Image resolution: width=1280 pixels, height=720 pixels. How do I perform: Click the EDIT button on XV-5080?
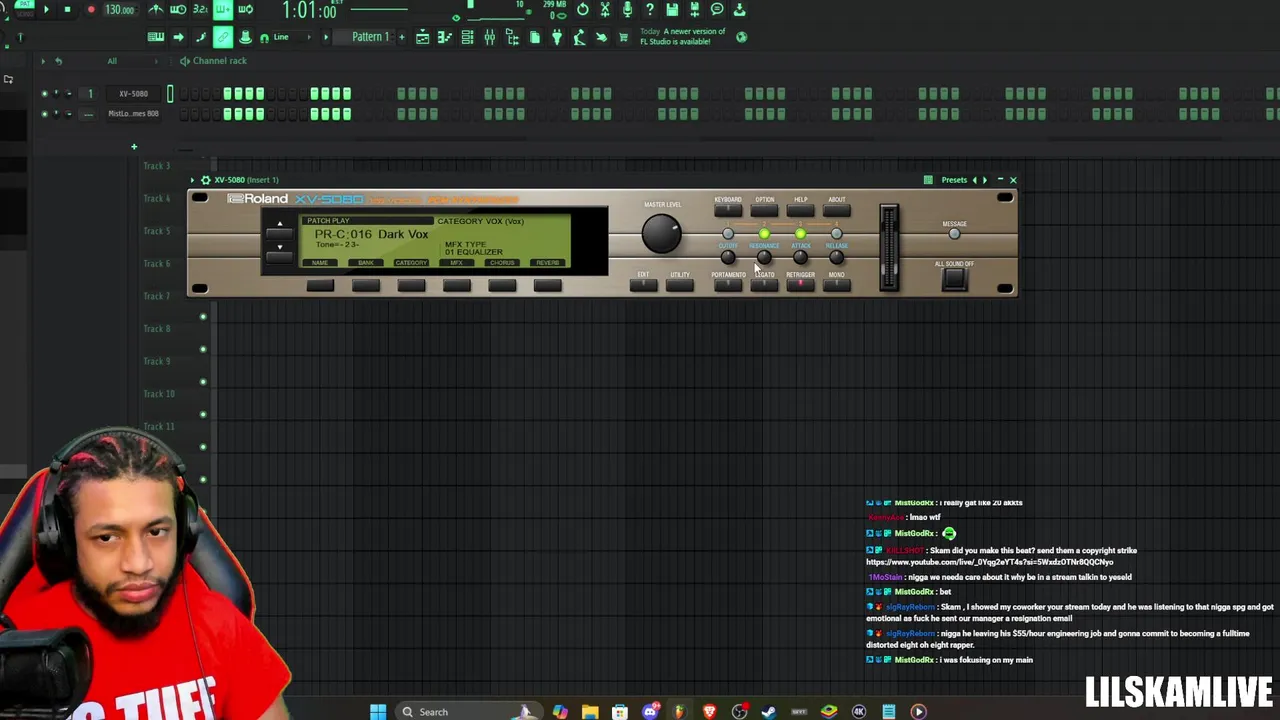(643, 285)
